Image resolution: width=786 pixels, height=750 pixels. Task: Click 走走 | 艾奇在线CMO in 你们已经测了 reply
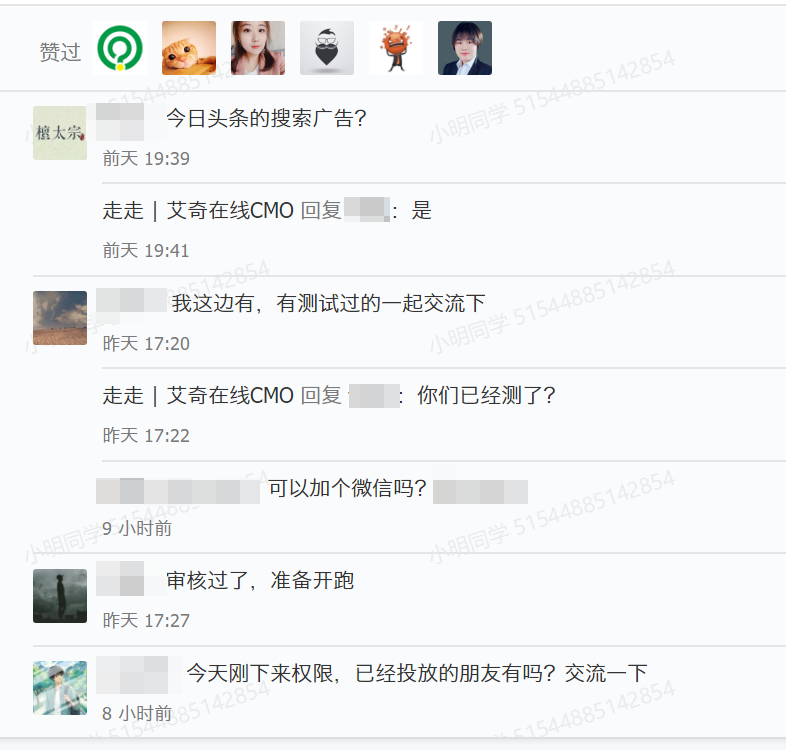[198, 396]
